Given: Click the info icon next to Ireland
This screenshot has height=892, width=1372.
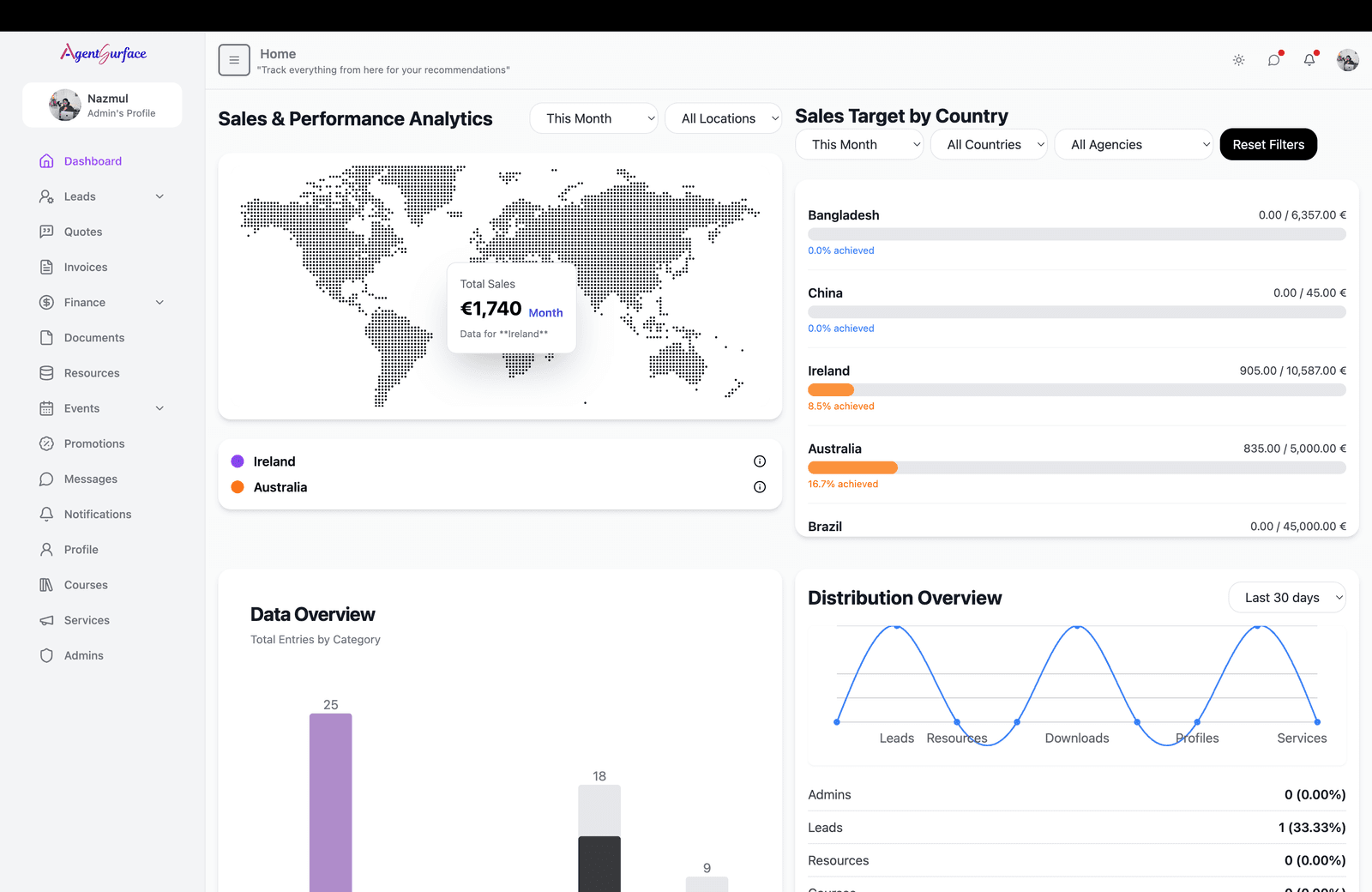Looking at the screenshot, I should pos(759,461).
